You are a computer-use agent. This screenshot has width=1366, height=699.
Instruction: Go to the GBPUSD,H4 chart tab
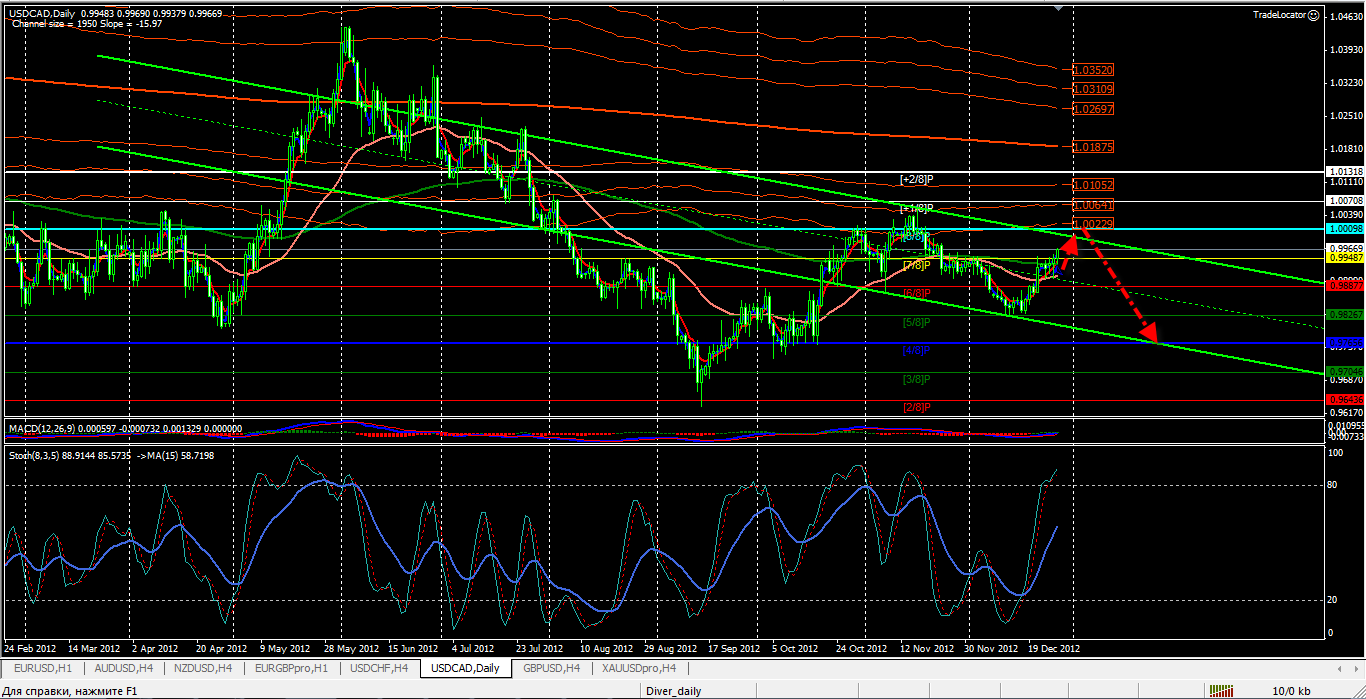pyautogui.click(x=551, y=668)
